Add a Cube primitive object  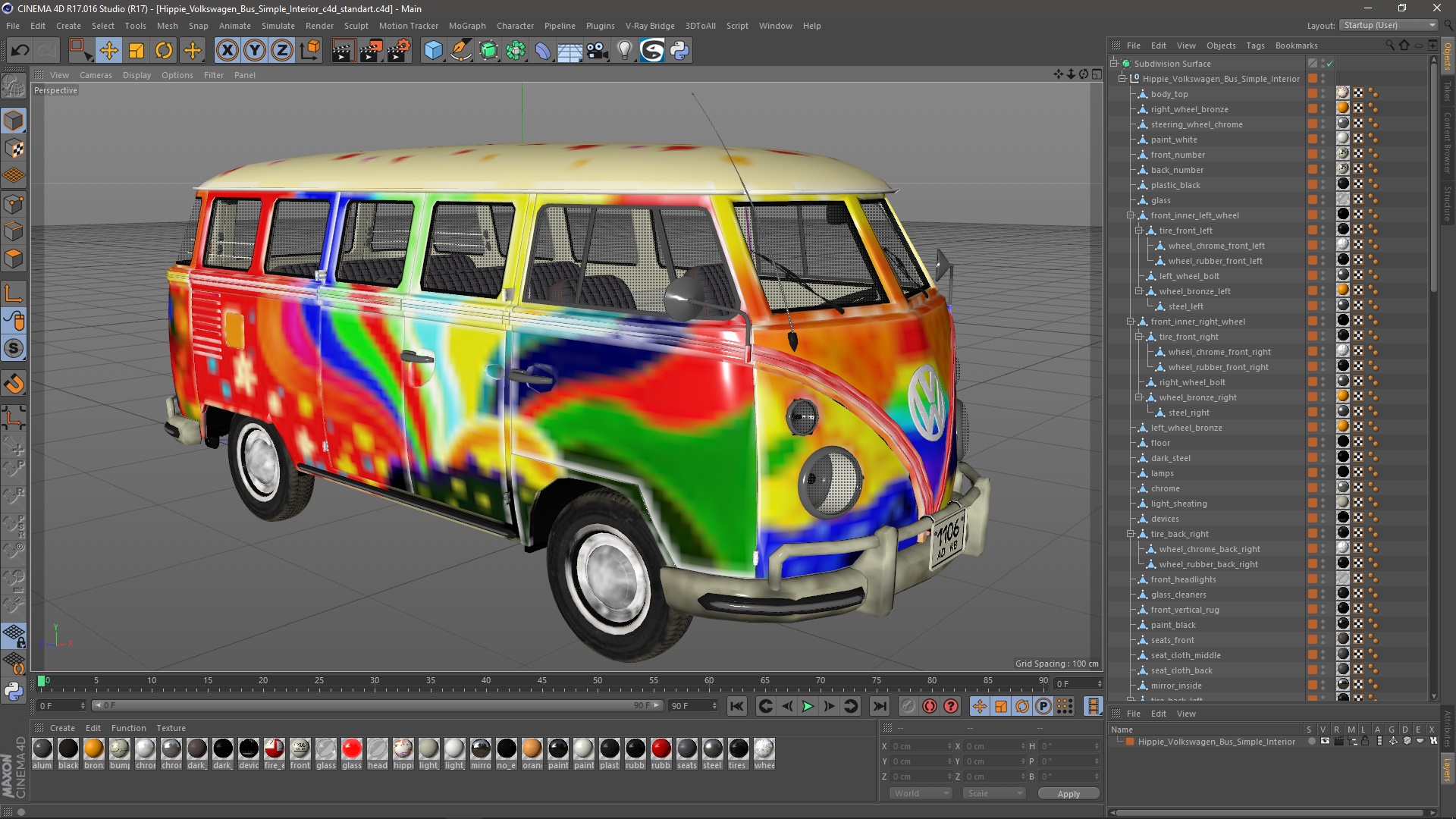(433, 51)
